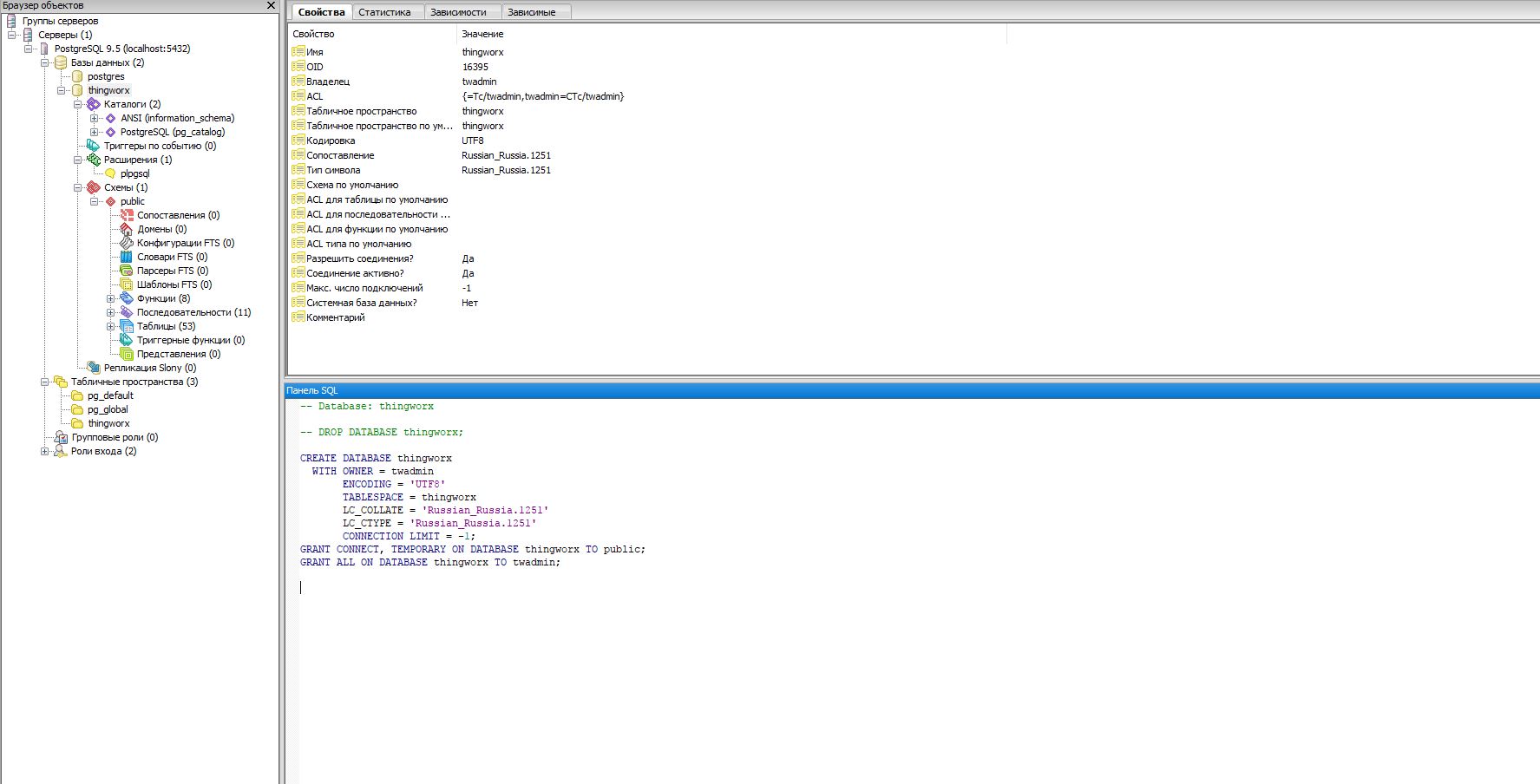Click the Extensions (1) icon

pos(94,160)
